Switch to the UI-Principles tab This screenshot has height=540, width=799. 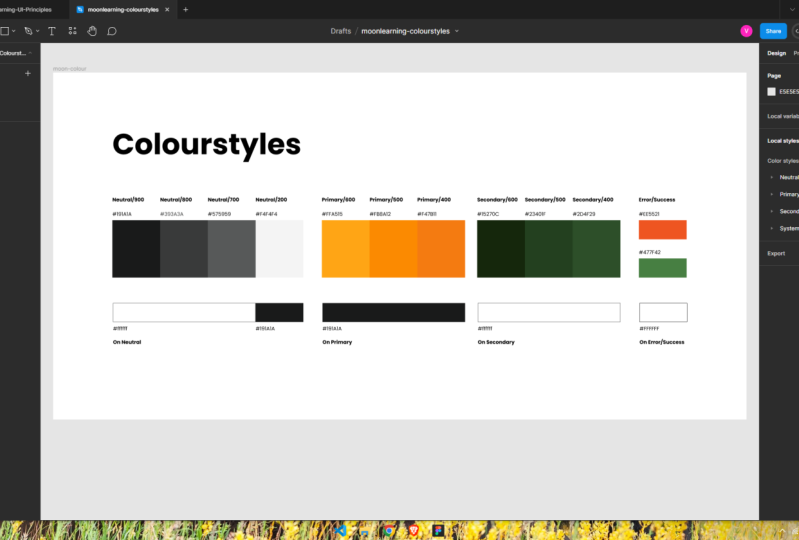[25, 10]
